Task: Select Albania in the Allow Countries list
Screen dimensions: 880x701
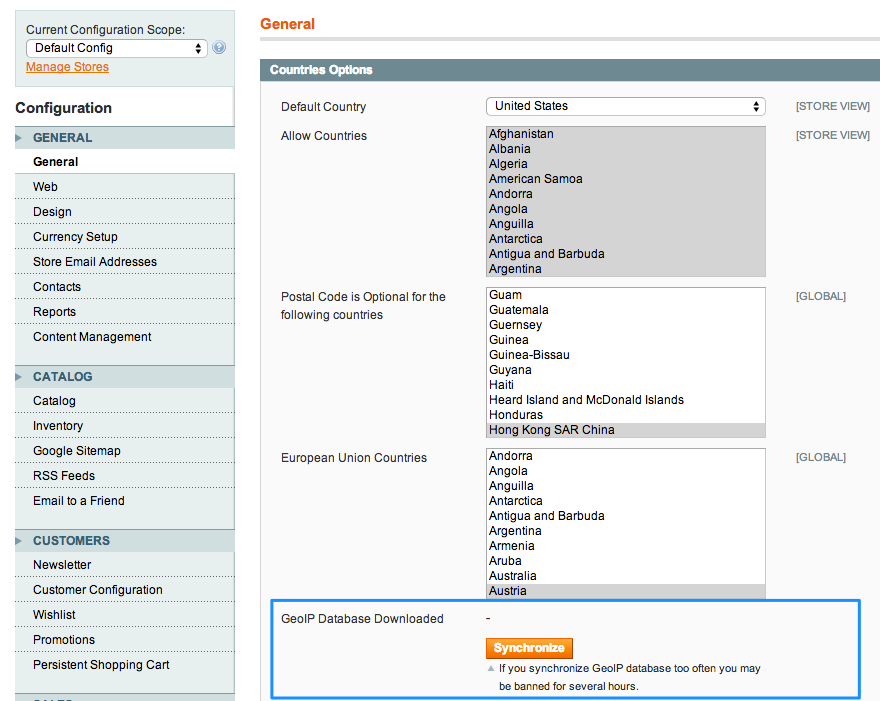Action: (625, 149)
